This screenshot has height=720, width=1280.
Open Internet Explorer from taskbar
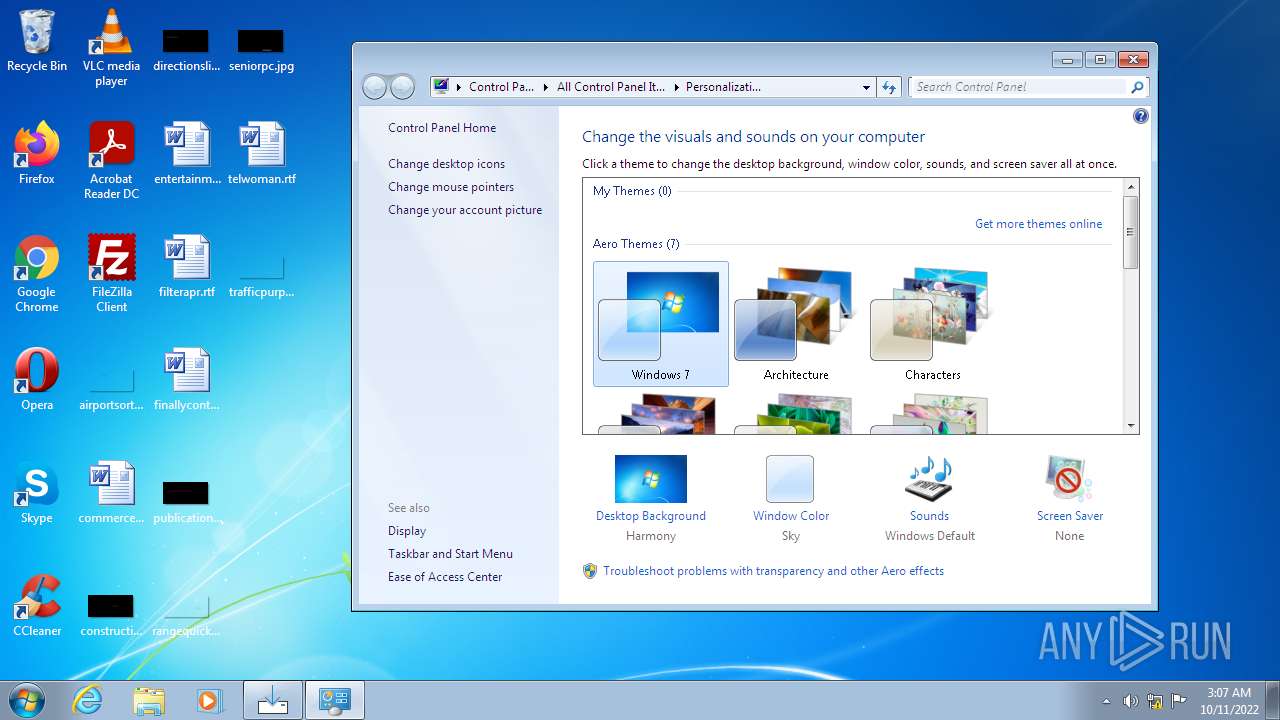88,700
